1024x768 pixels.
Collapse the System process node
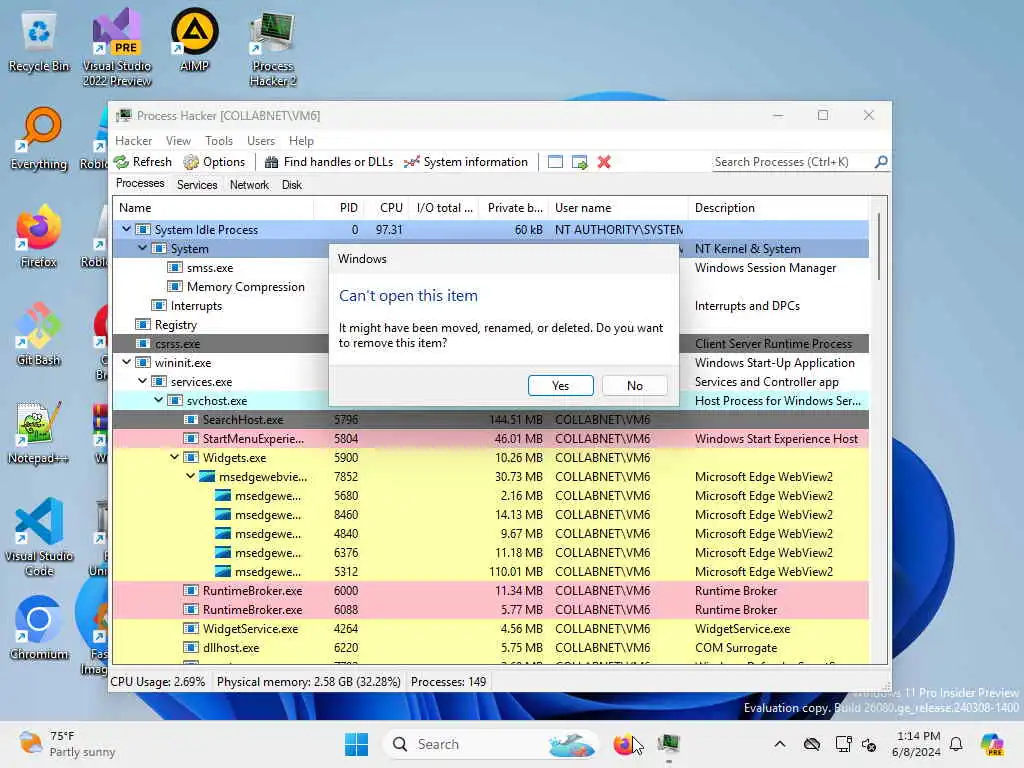(x=142, y=248)
